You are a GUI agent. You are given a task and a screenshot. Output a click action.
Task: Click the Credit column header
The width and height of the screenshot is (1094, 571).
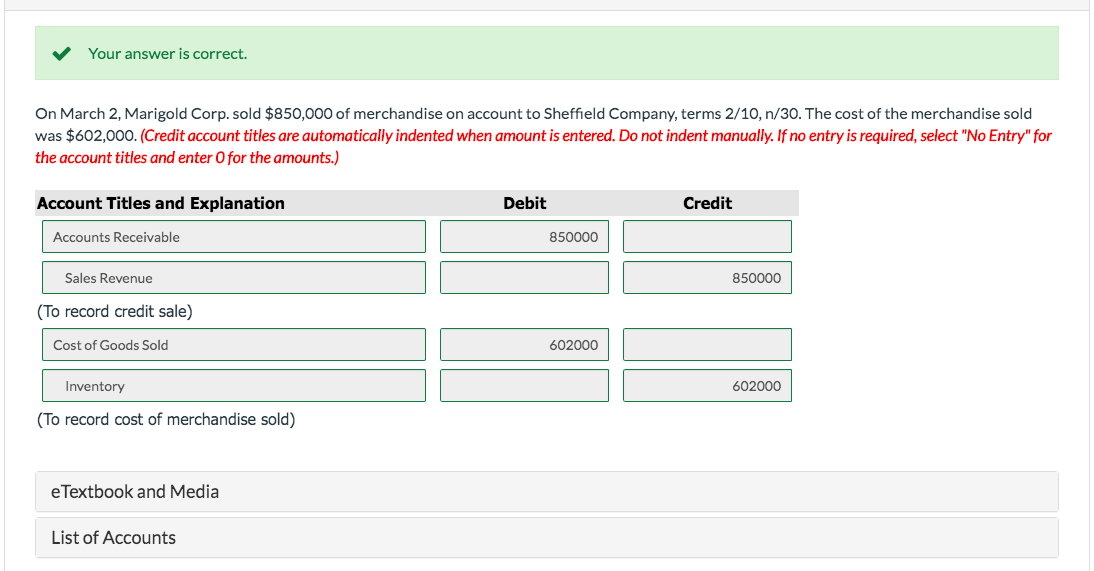707,203
